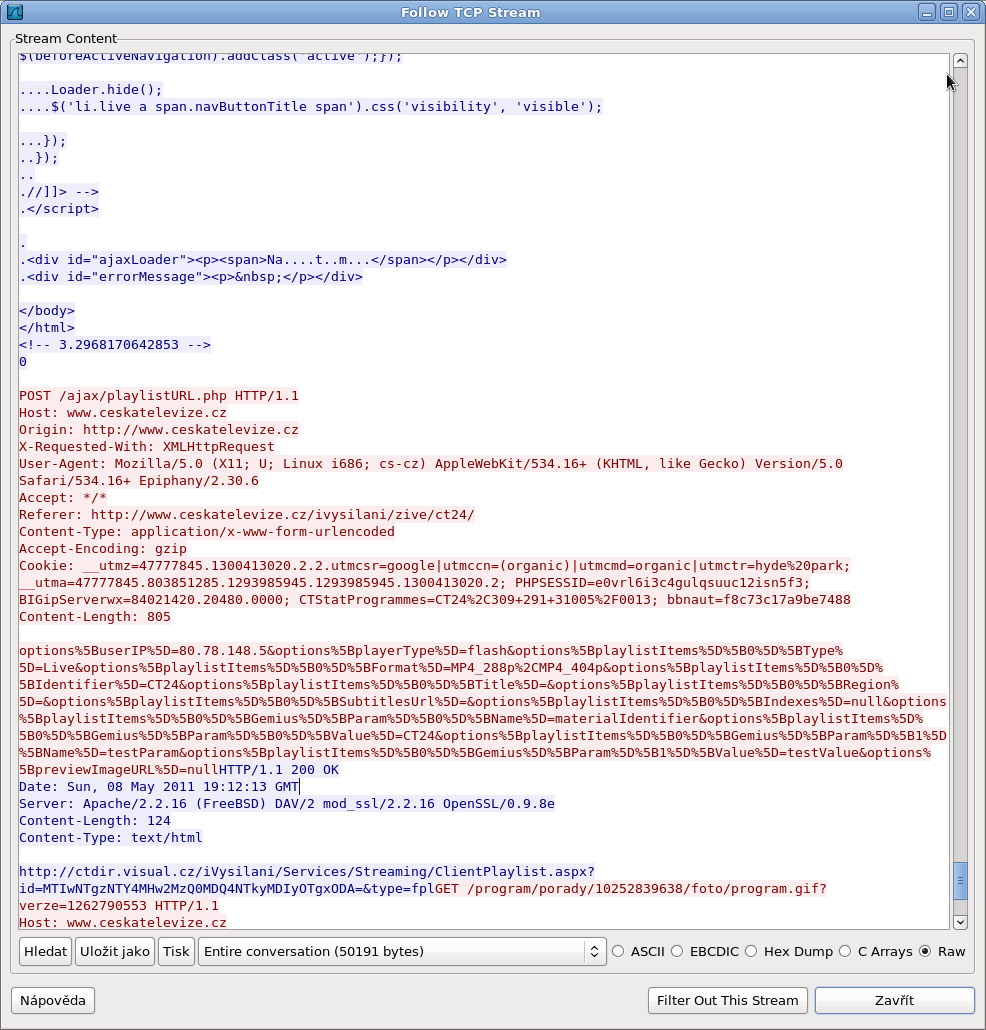
Task: Click the div id="ajaxLoader" line
Action: coord(263,259)
